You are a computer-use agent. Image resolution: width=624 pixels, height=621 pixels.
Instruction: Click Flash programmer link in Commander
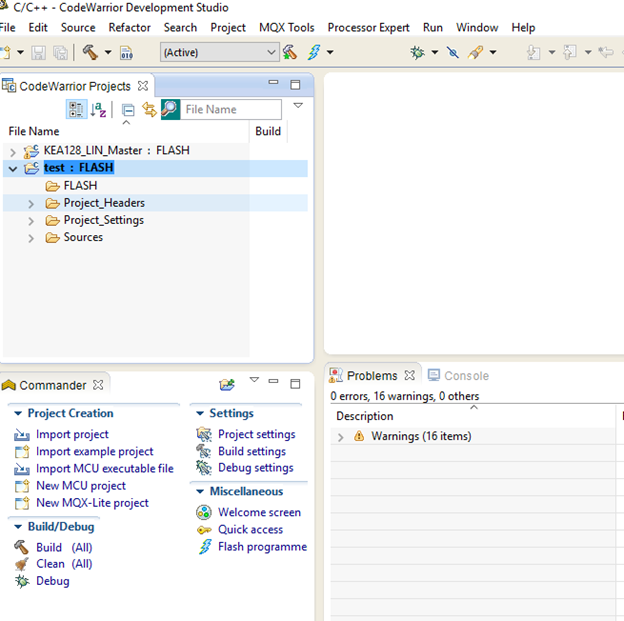pos(262,547)
